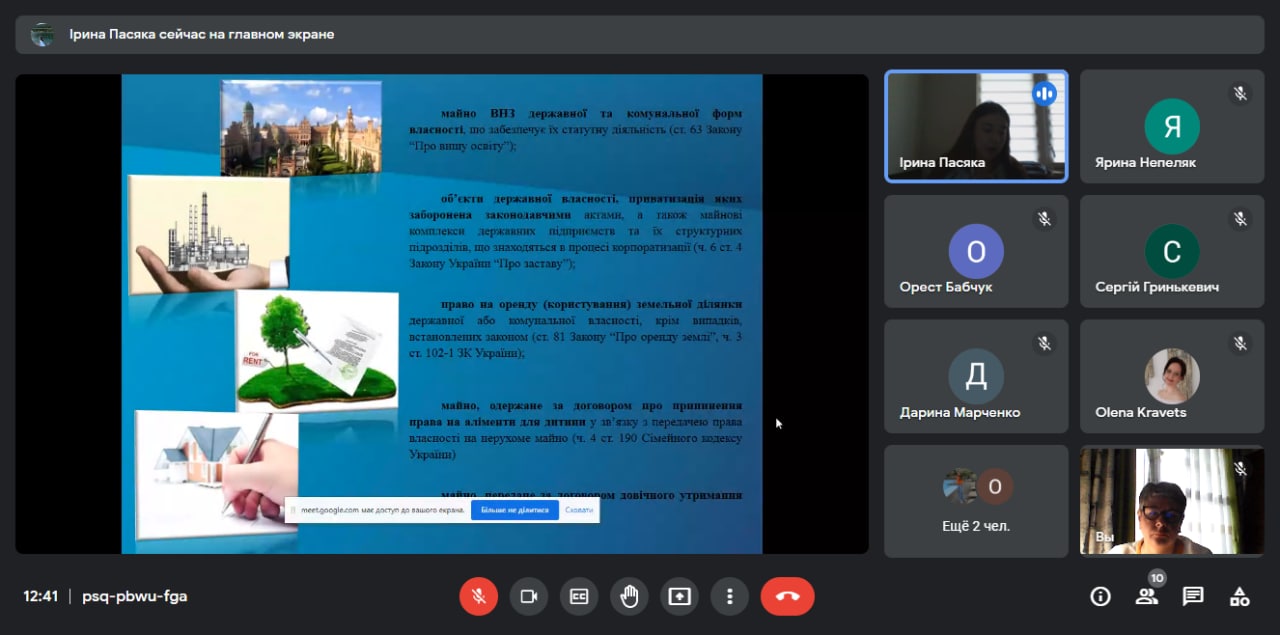This screenshot has height=635, width=1280.
Task: Show the participants list
Action: [x=1146, y=597]
